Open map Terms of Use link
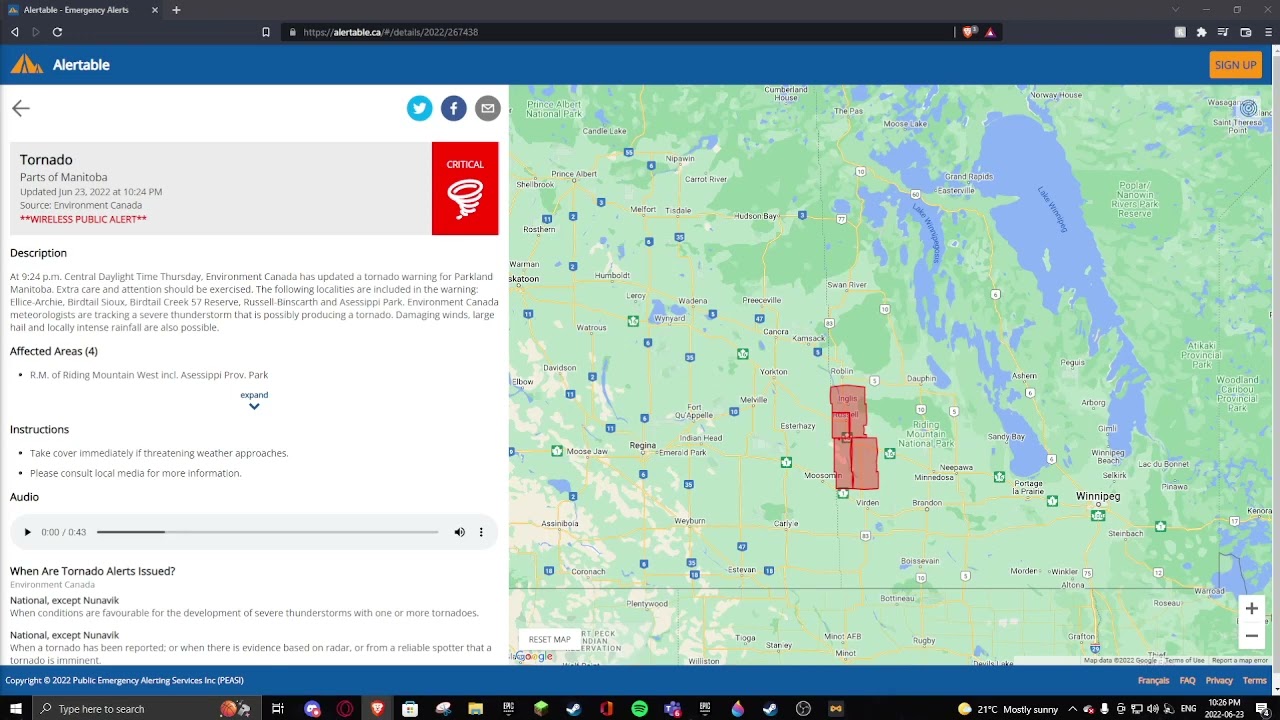1280x720 pixels. [1184, 660]
